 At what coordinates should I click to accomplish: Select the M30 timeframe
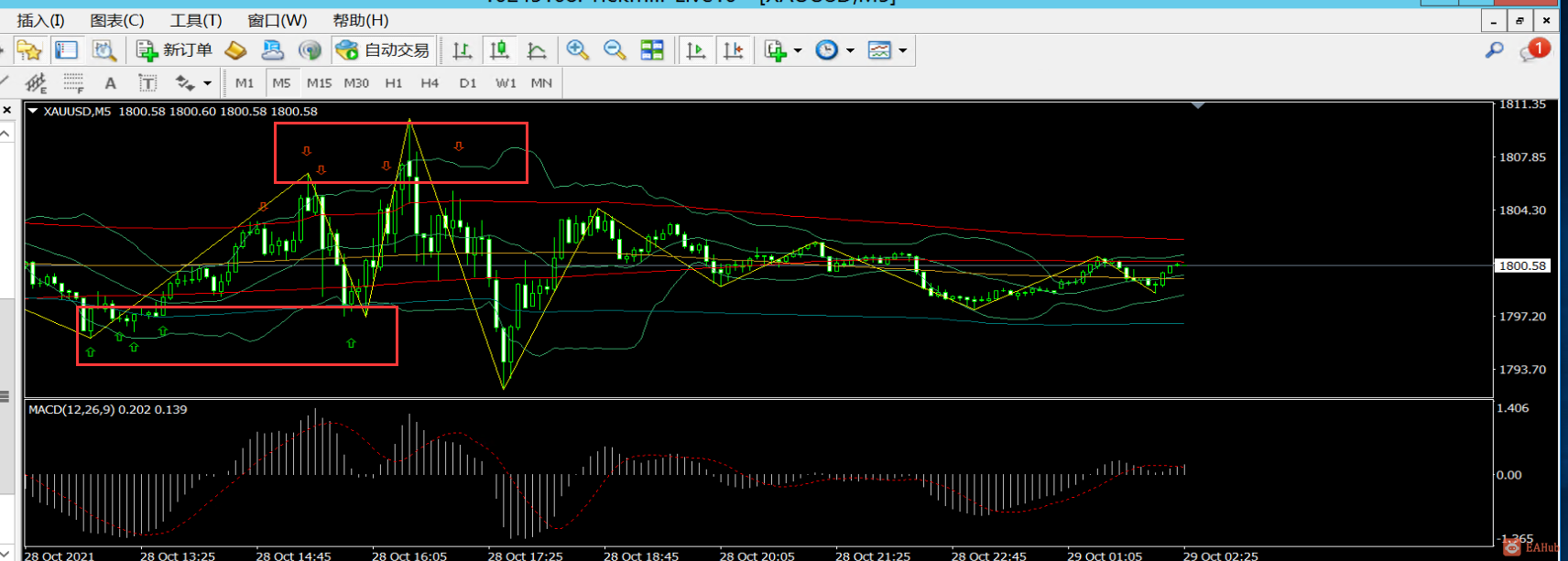click(x=356, y=83)
